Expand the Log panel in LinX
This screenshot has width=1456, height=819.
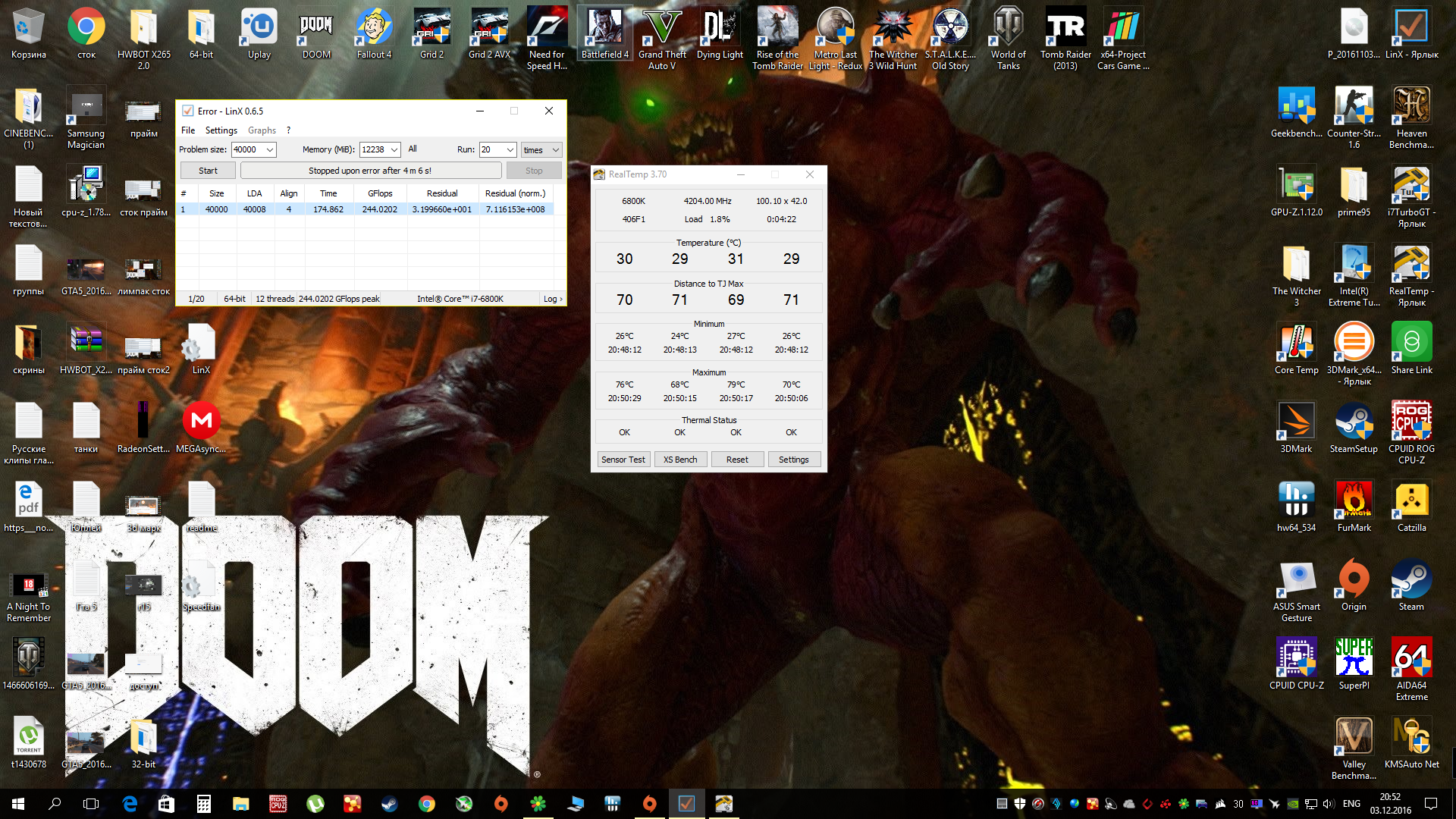click(x=553, y=299)
